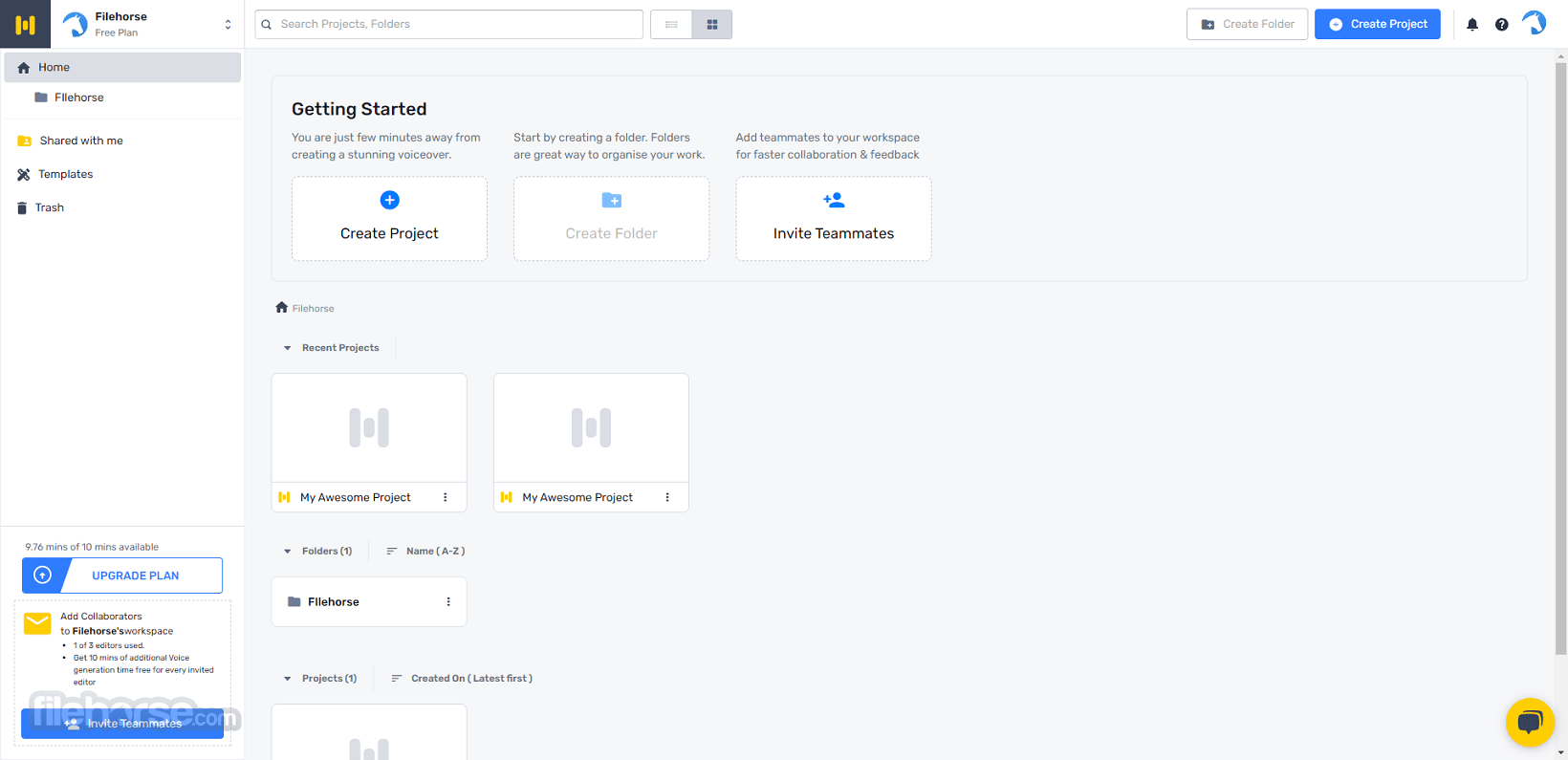Click the Murf icon beside second project title
Screen dimensions: 1568x760
point(507,497)
